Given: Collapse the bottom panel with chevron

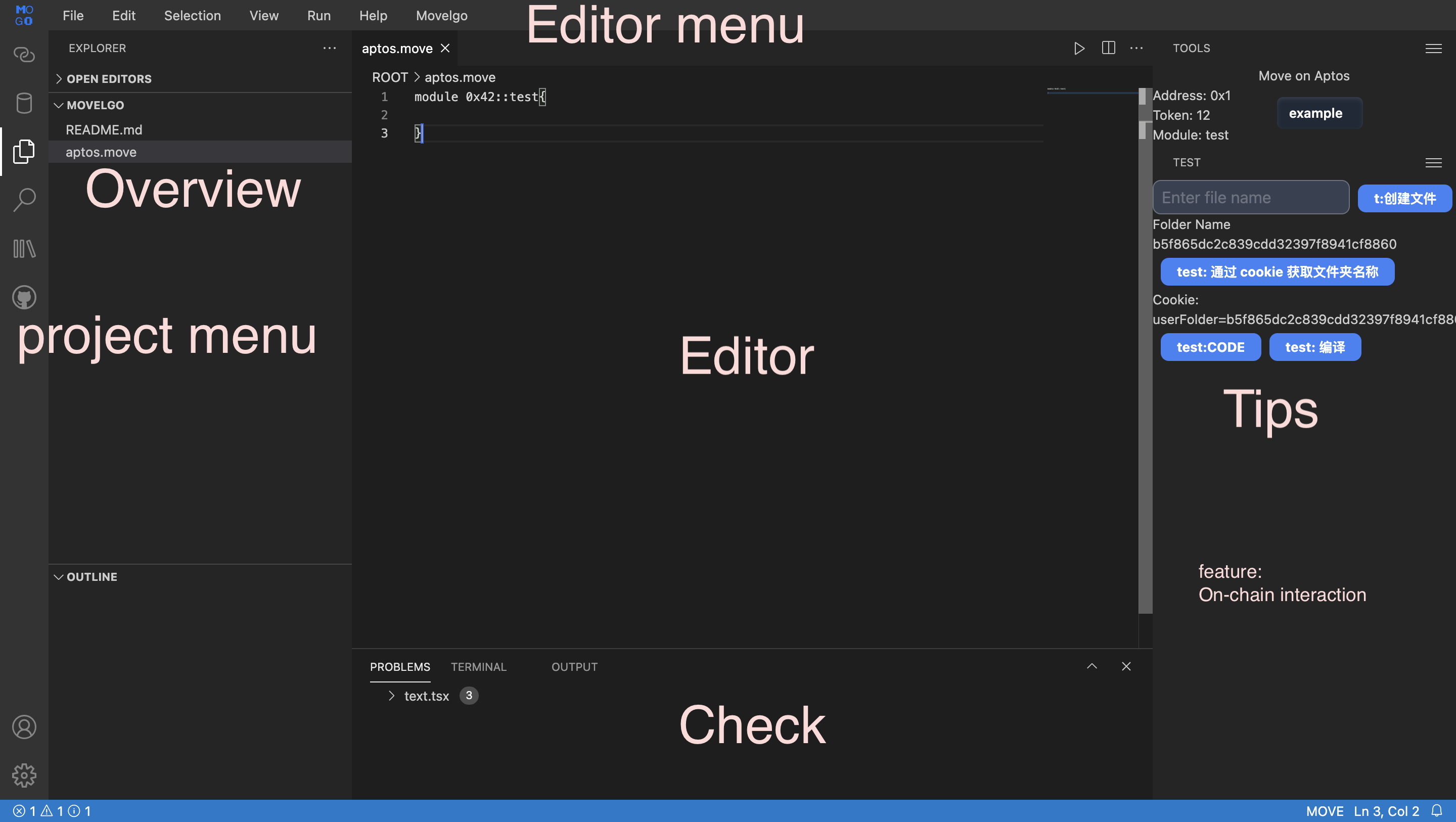Looking at the screenshot, I should coord(1091,666).
